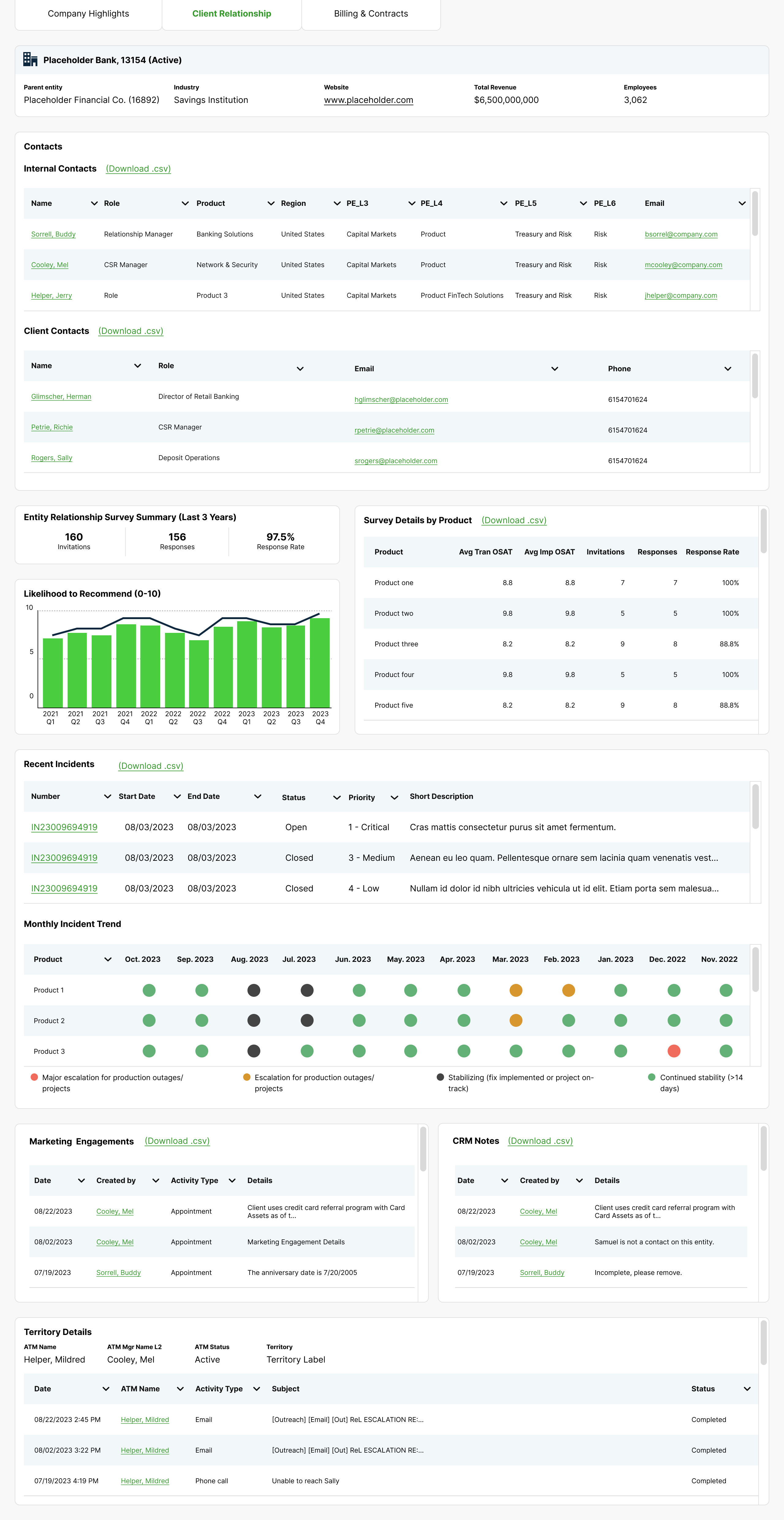Click Product 3 red dot for Dec. 2022

674,1050
